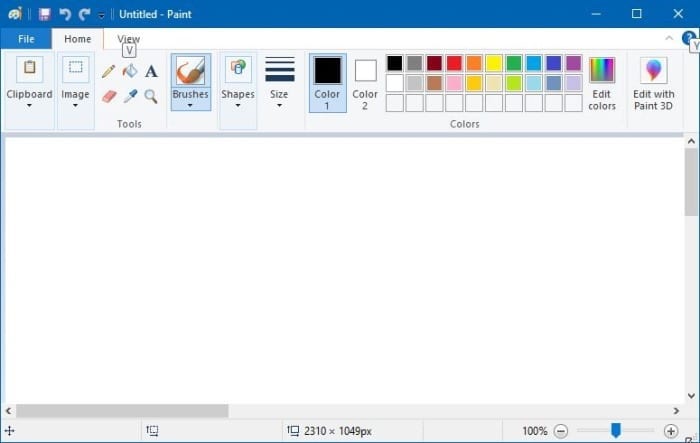700x443 pixels.
Task: Click the vertical scrollbar thumb
Action: [x=692, y=183]
